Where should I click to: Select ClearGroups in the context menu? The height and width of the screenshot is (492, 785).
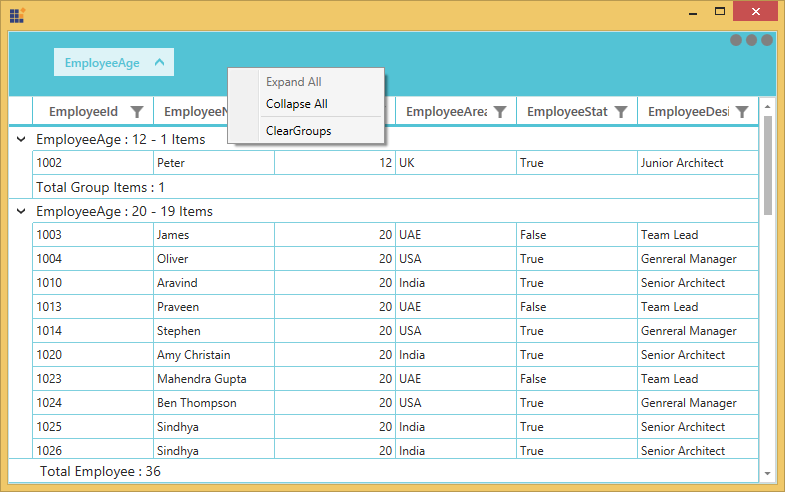click(x=298, y=131)
